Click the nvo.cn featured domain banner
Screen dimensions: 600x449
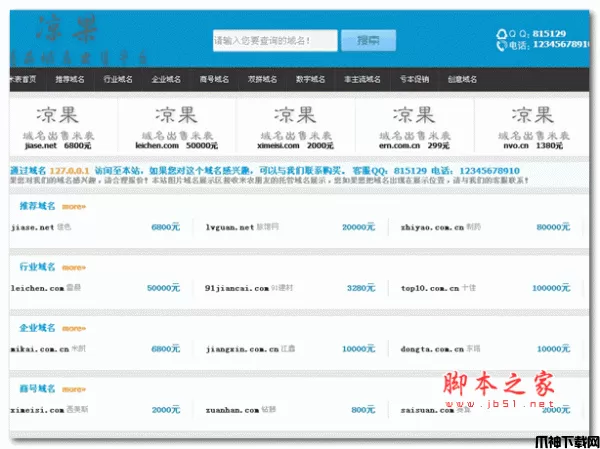click(x=531, y=127)
